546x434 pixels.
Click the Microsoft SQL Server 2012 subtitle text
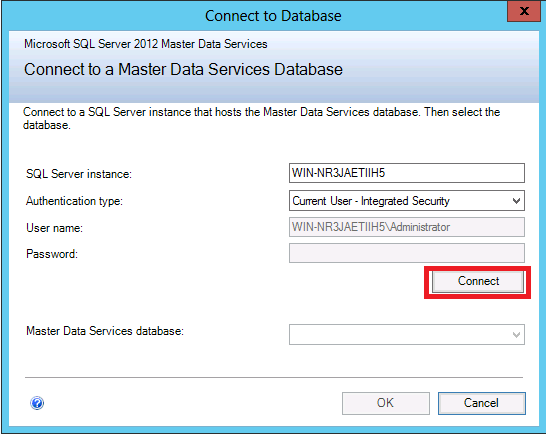(146, 44)
